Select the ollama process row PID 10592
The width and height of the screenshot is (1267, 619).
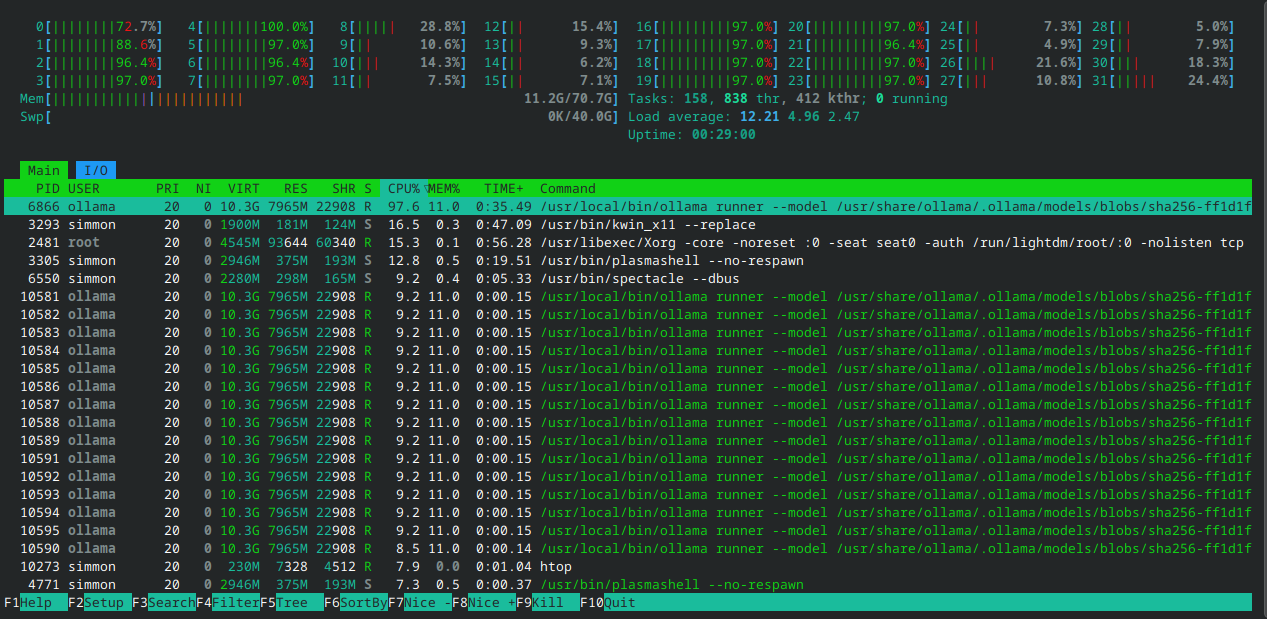[x=628, y=476]
